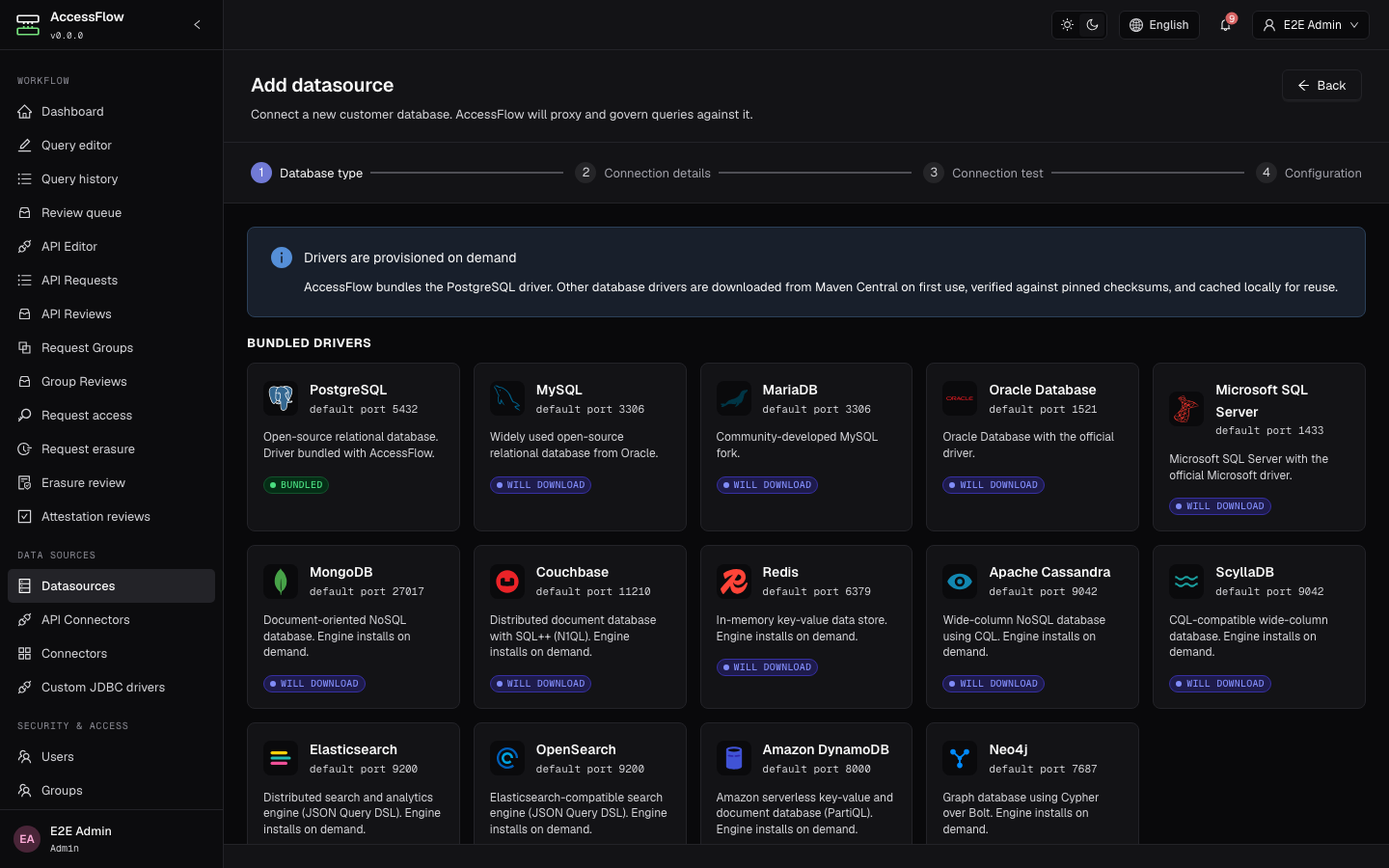Collapse the sidebar with the chevron
Image resolution: width=1389 pixels, height=868 pixels.
coord(197,25)
